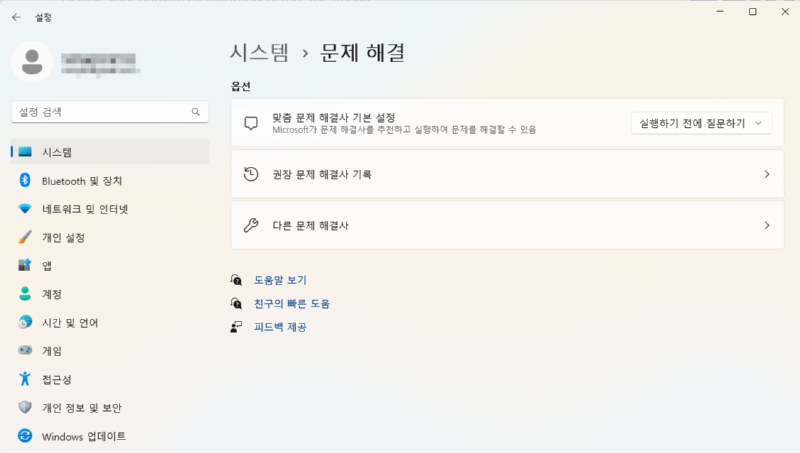Expand the 다른 문제 해결사 row
The image size is (800, 453).
click(x=766, y=226)
